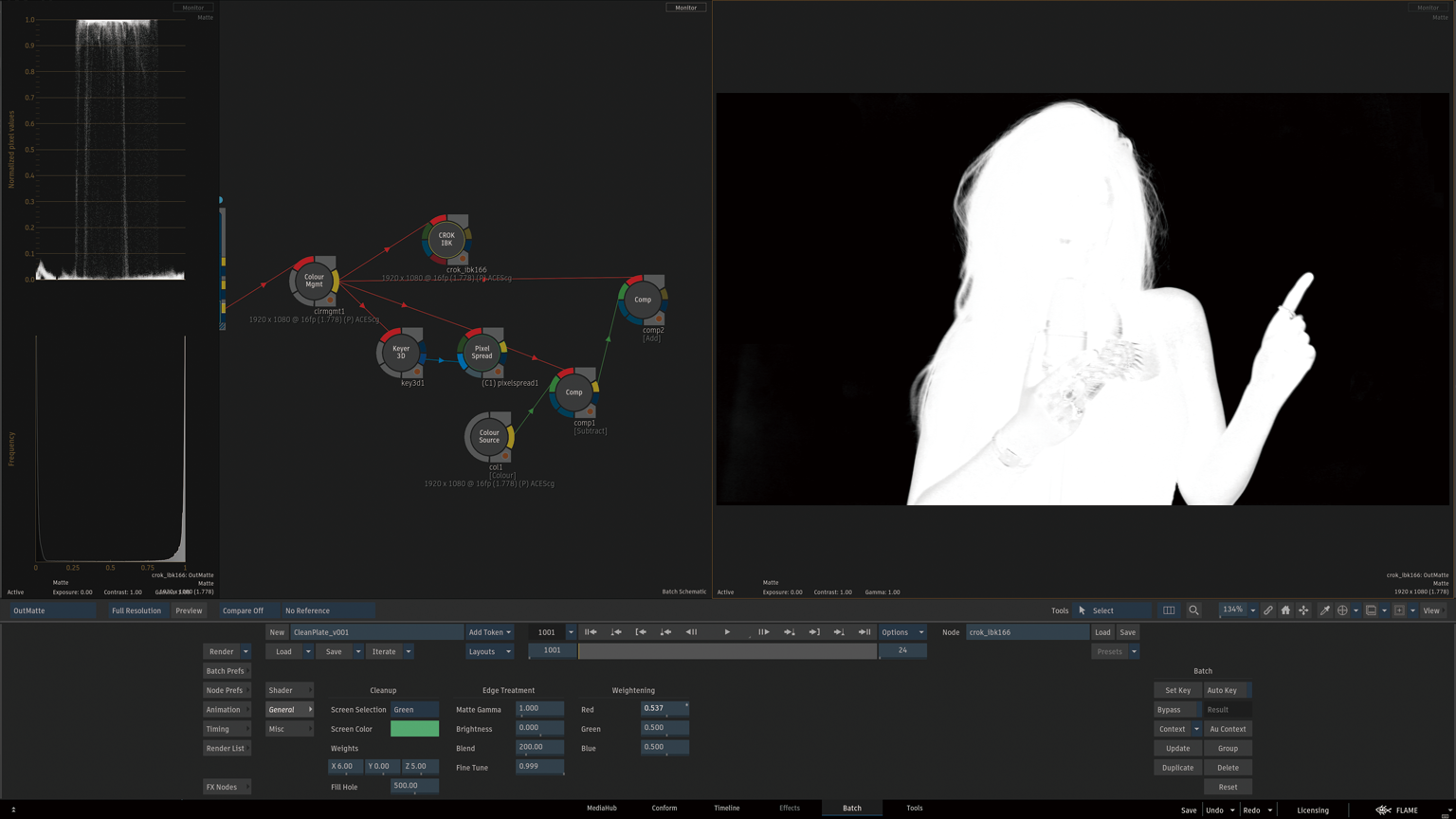1456x819 pixels.
Task: Switch to the Conform tab
Action: point(664,808)
